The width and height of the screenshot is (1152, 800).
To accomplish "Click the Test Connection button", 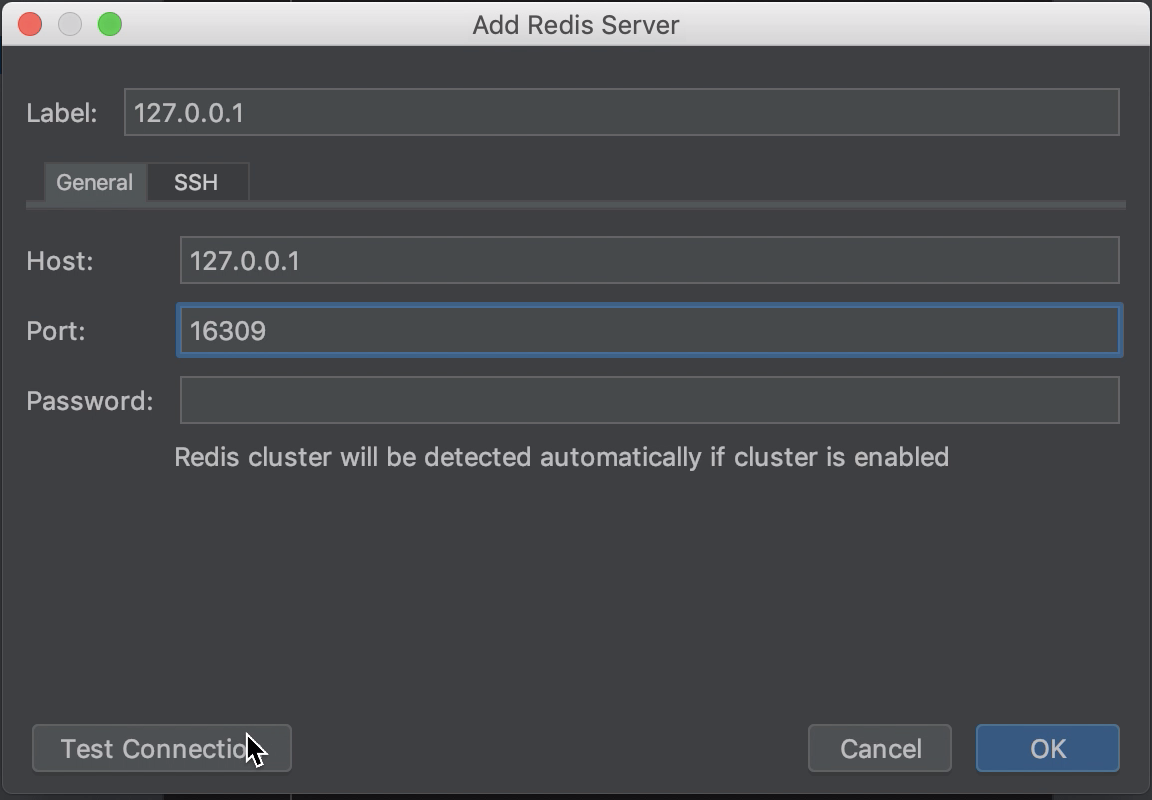I will tap(162, 749).
